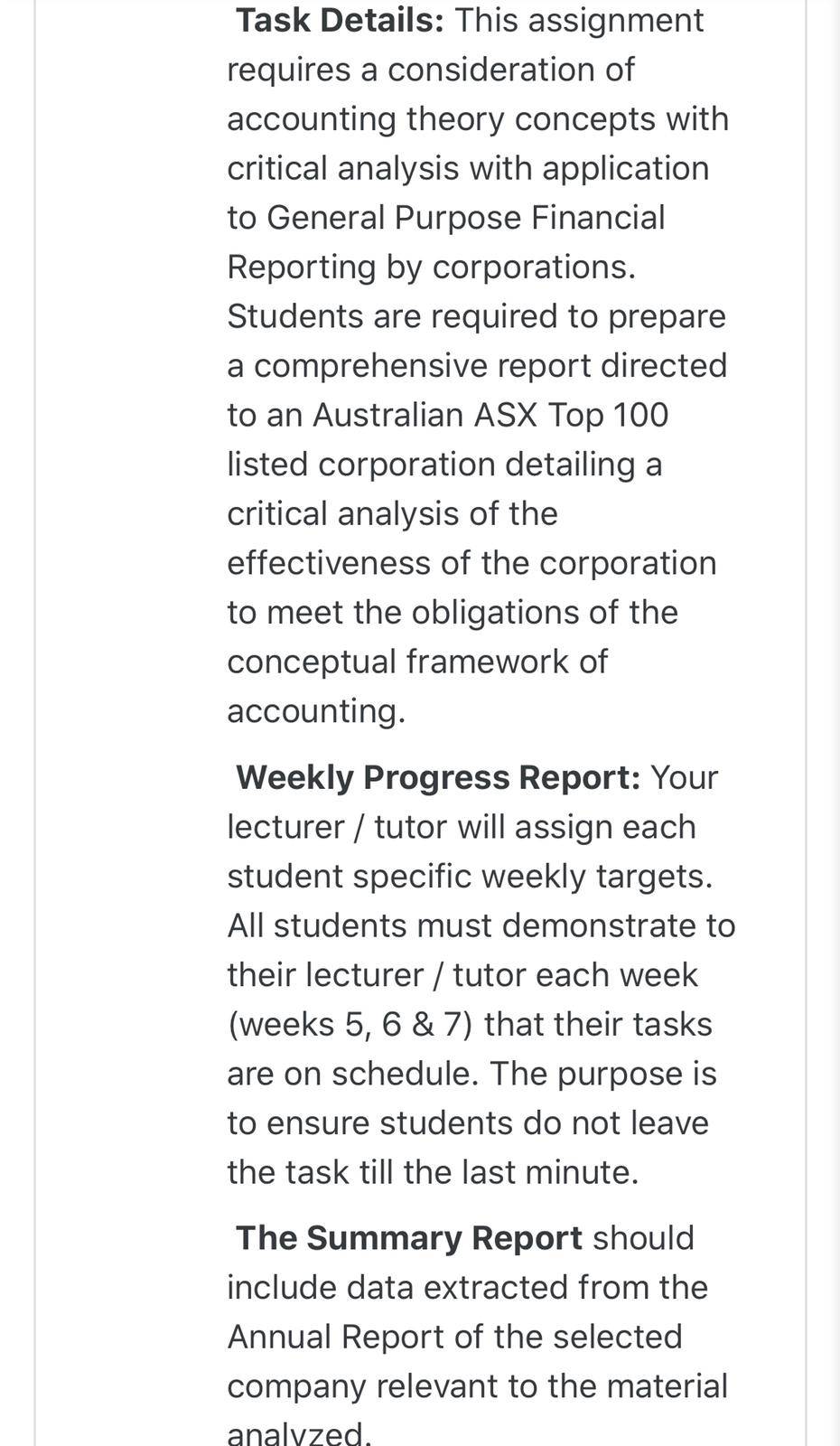Click the line 'listed corporation detailing a'
This screenshot has width=840, height=1446.
pyautogui.click(x=444, y=465)
